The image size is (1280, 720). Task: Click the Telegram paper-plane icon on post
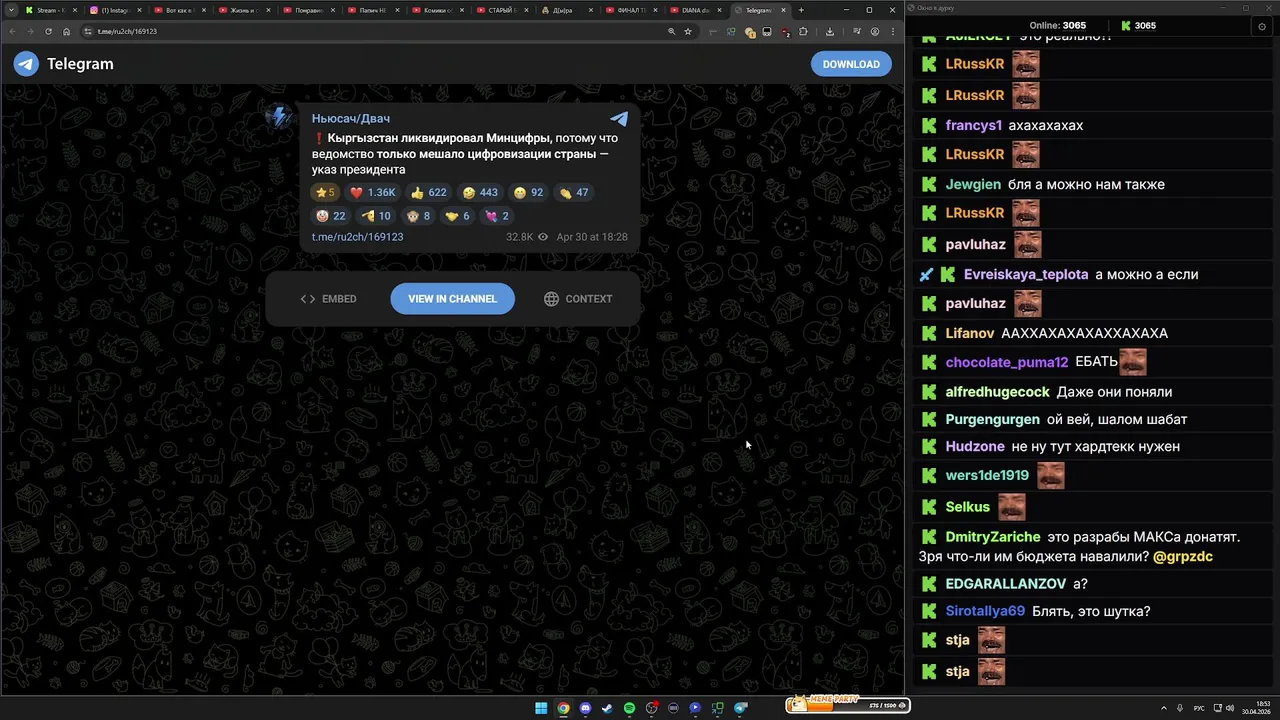tap(619, 119)
